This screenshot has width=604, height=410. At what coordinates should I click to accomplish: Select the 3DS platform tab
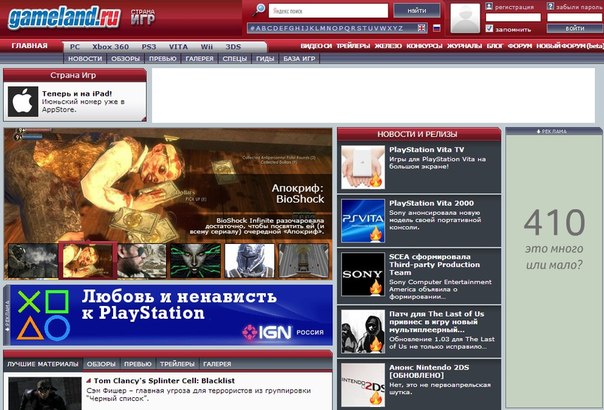tap(233, 47)
